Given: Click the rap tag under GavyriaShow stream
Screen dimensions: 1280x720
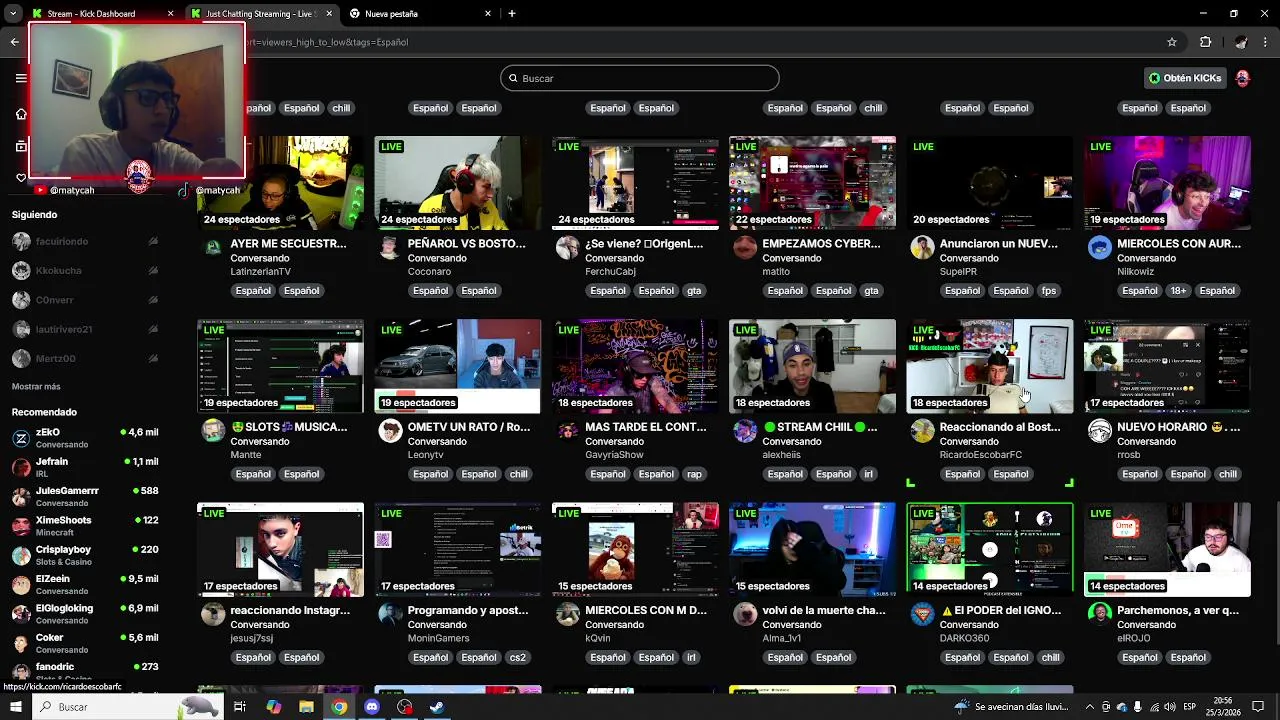Looking at the screenshot, I should coord(694,474).
